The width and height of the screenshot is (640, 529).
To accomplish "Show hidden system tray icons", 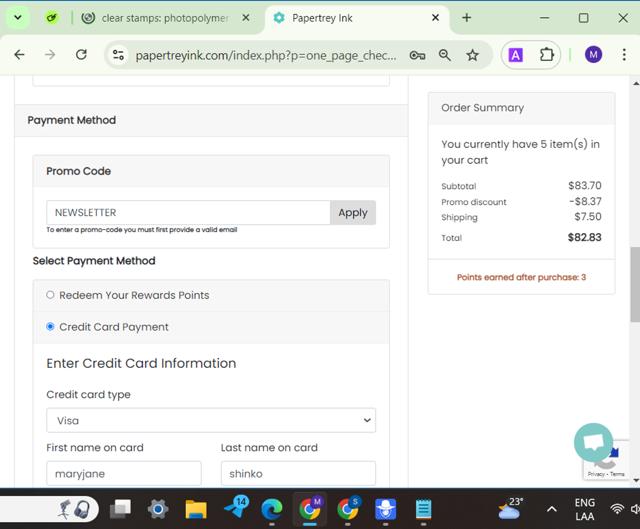I will coord(551,509).
